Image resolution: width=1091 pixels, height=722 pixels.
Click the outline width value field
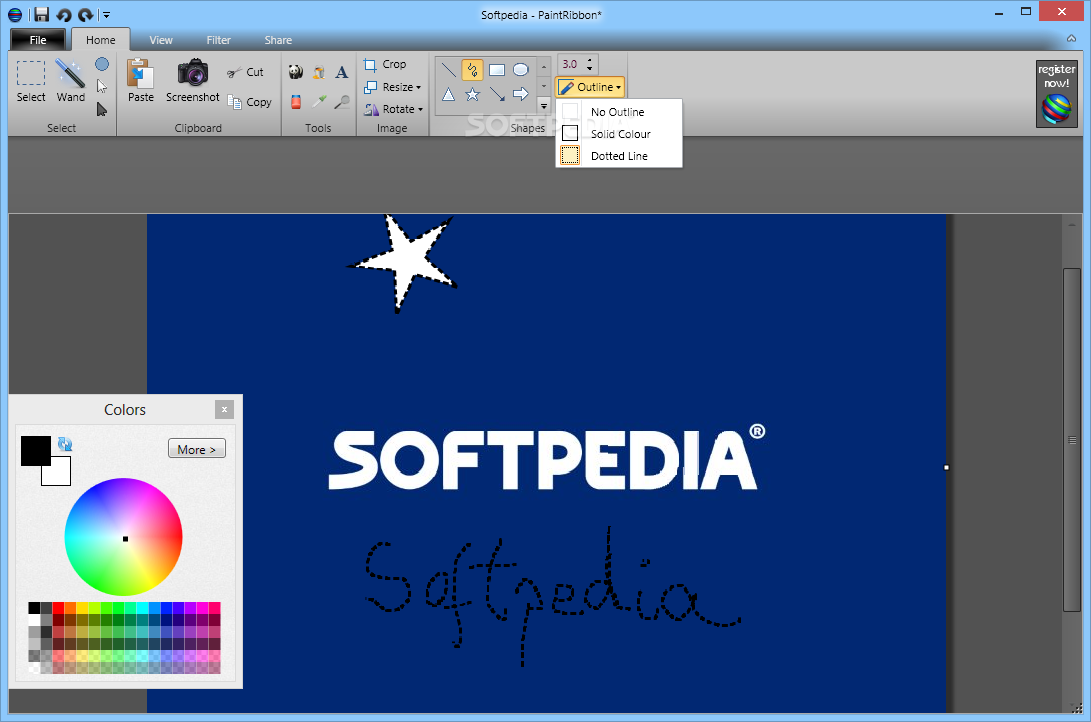pos(571,64)
